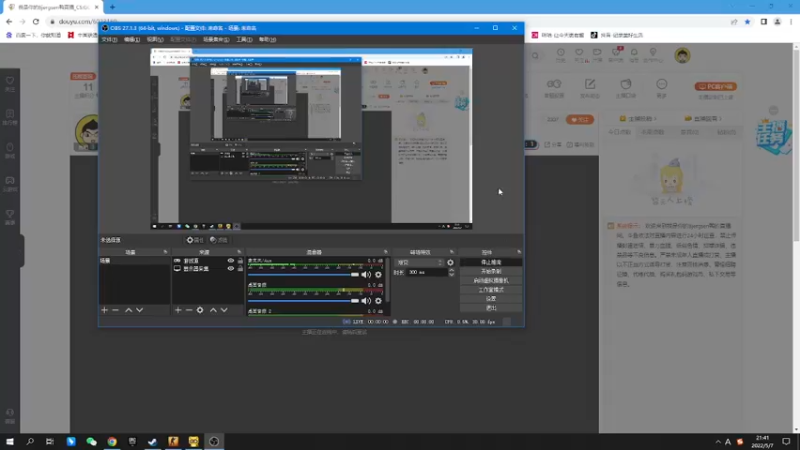The width and height of the screenshot is (800, 450).
Task: Open the Help menu in OBS
Action: pos(267,39)
